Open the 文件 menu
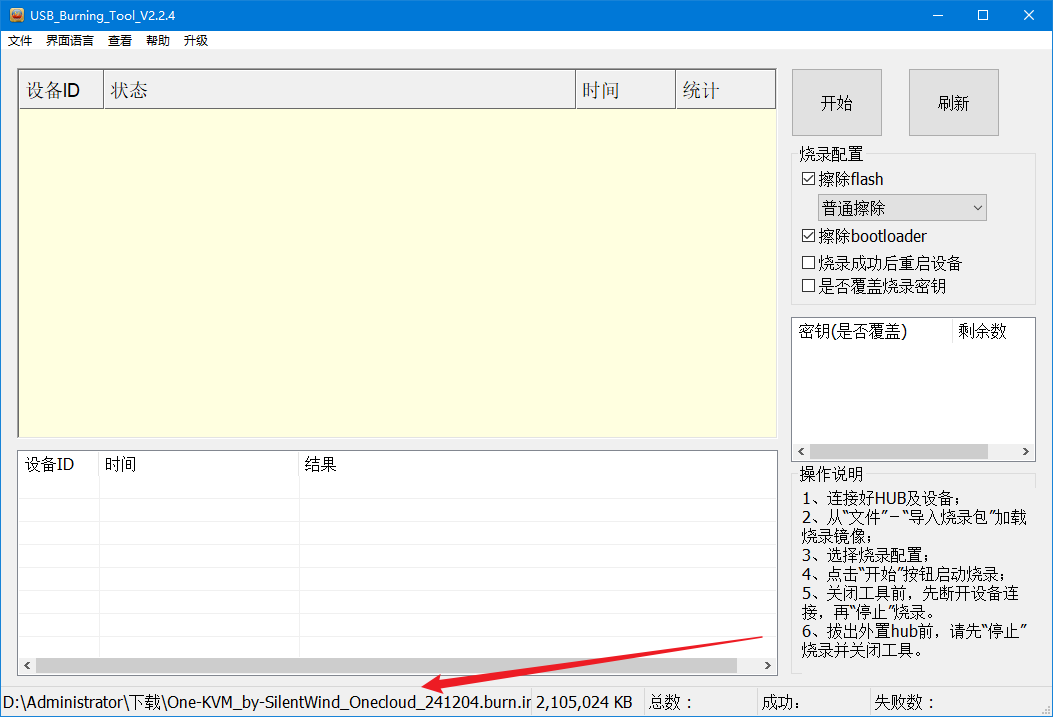Viewport: 1053px width, 717px height. click(20, 41)
